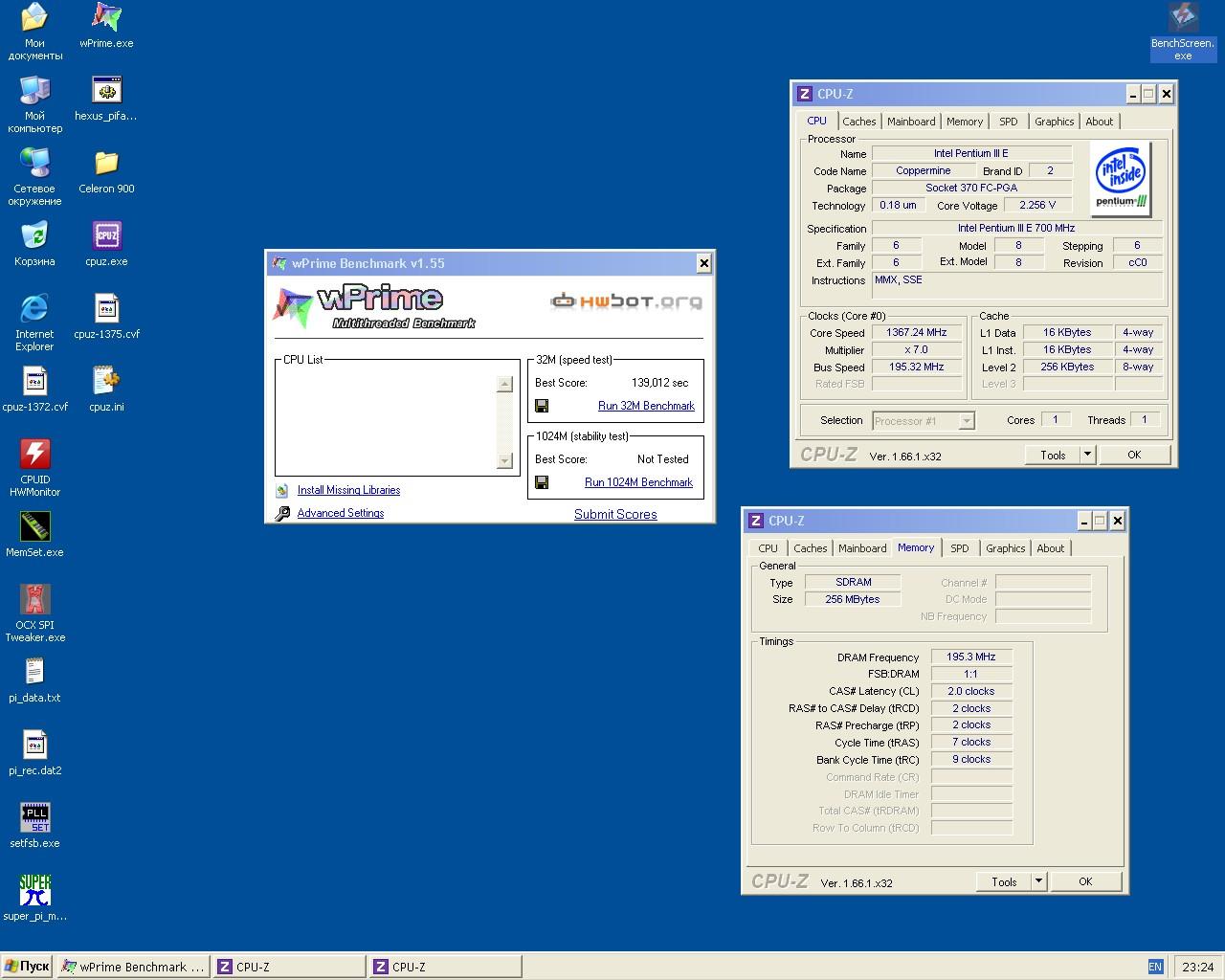Click OK in the CPU-Z CPU window
Screen dimensions: 1225x980
[1134, 455]
